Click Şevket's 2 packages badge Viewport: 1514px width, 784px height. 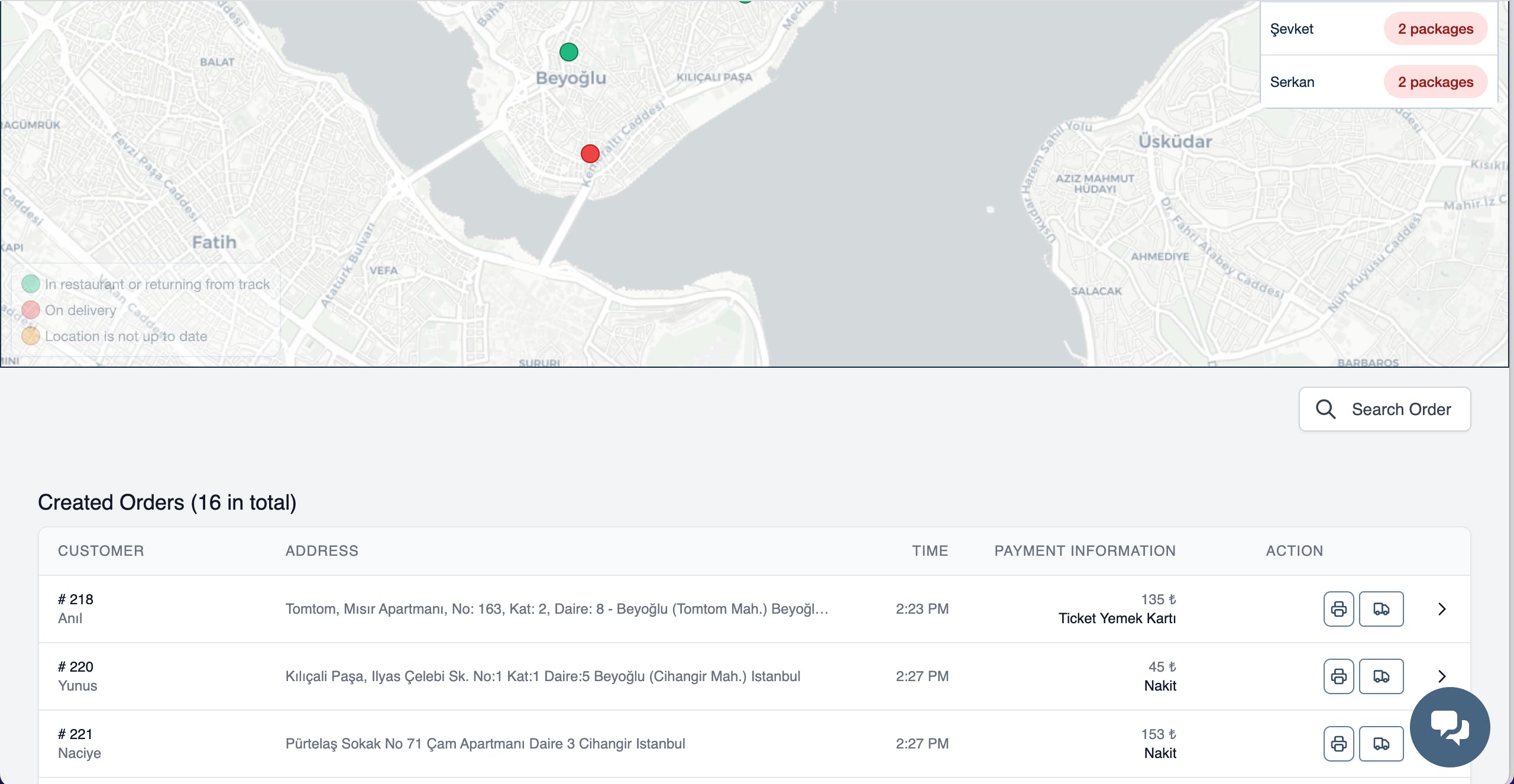1435,28
